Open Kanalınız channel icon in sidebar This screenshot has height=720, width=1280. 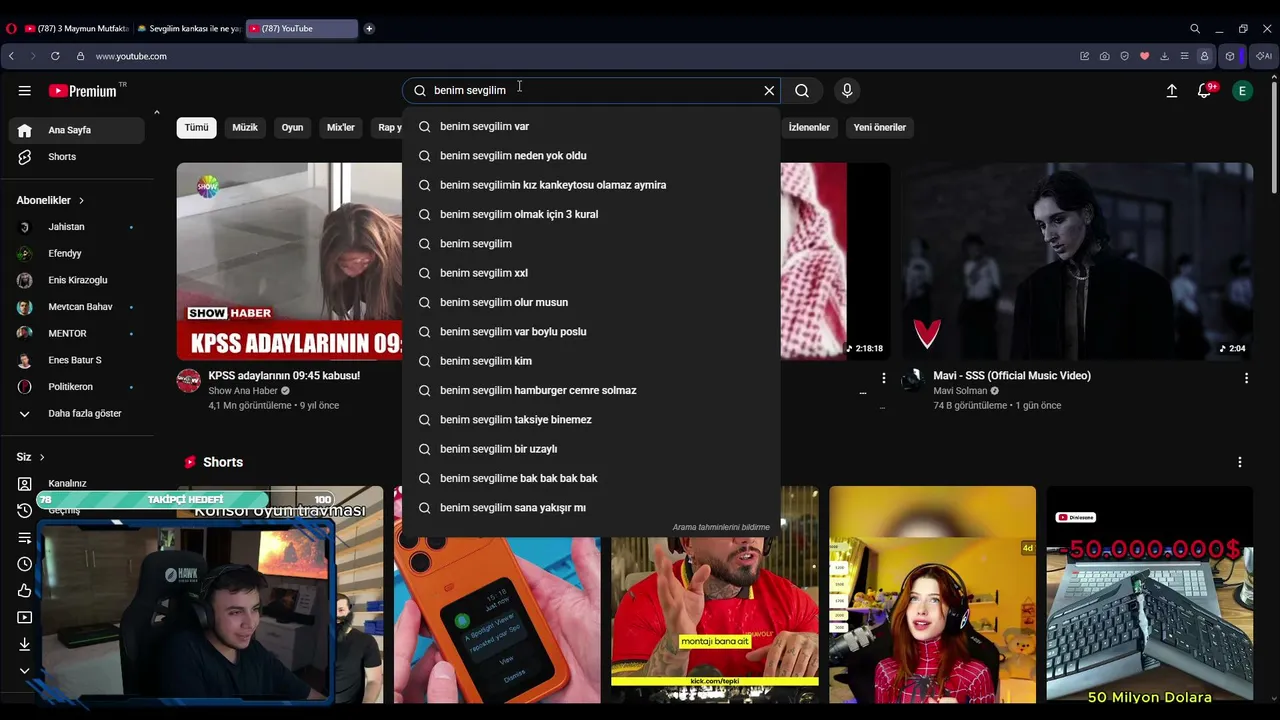[x=25, y=484]
